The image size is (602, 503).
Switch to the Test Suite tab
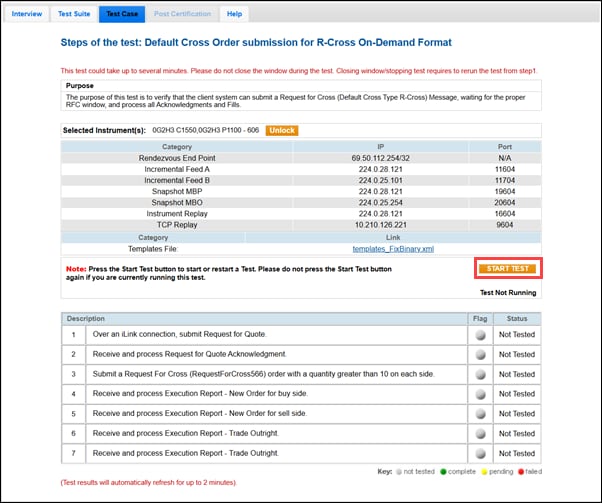(x=75, y=14)
